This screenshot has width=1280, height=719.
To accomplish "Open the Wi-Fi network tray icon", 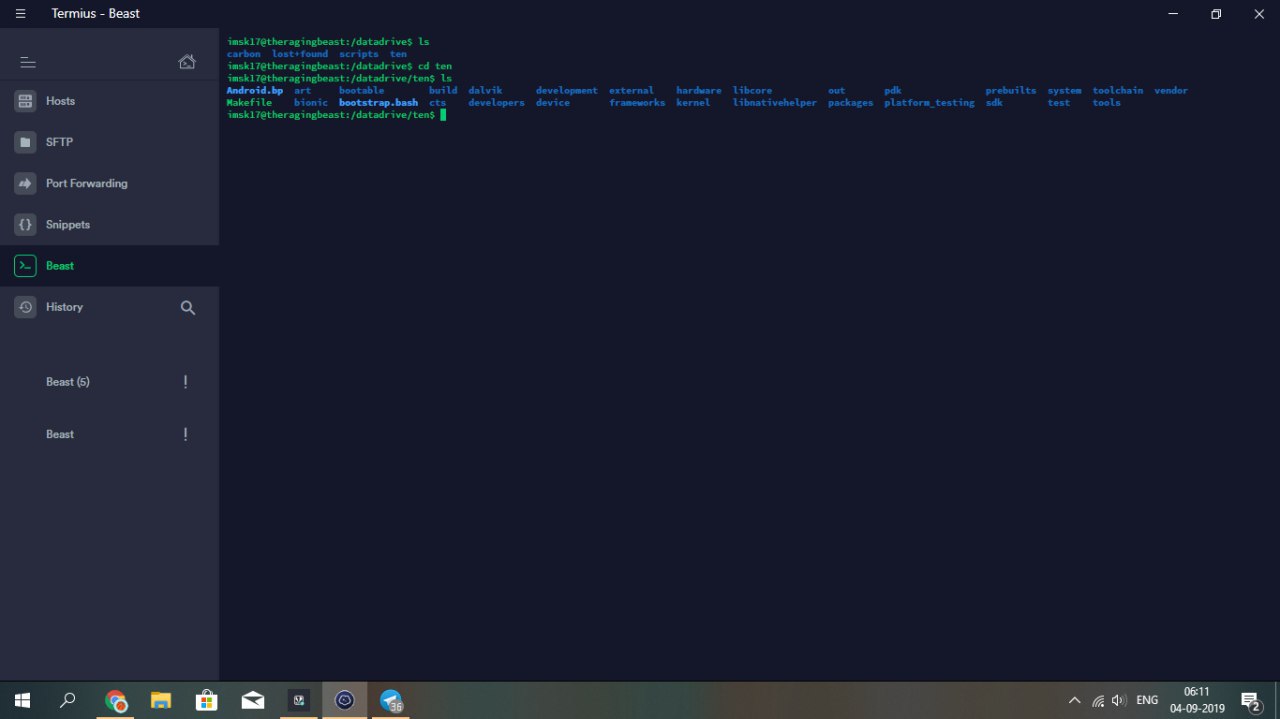I will pos(1098,700).
